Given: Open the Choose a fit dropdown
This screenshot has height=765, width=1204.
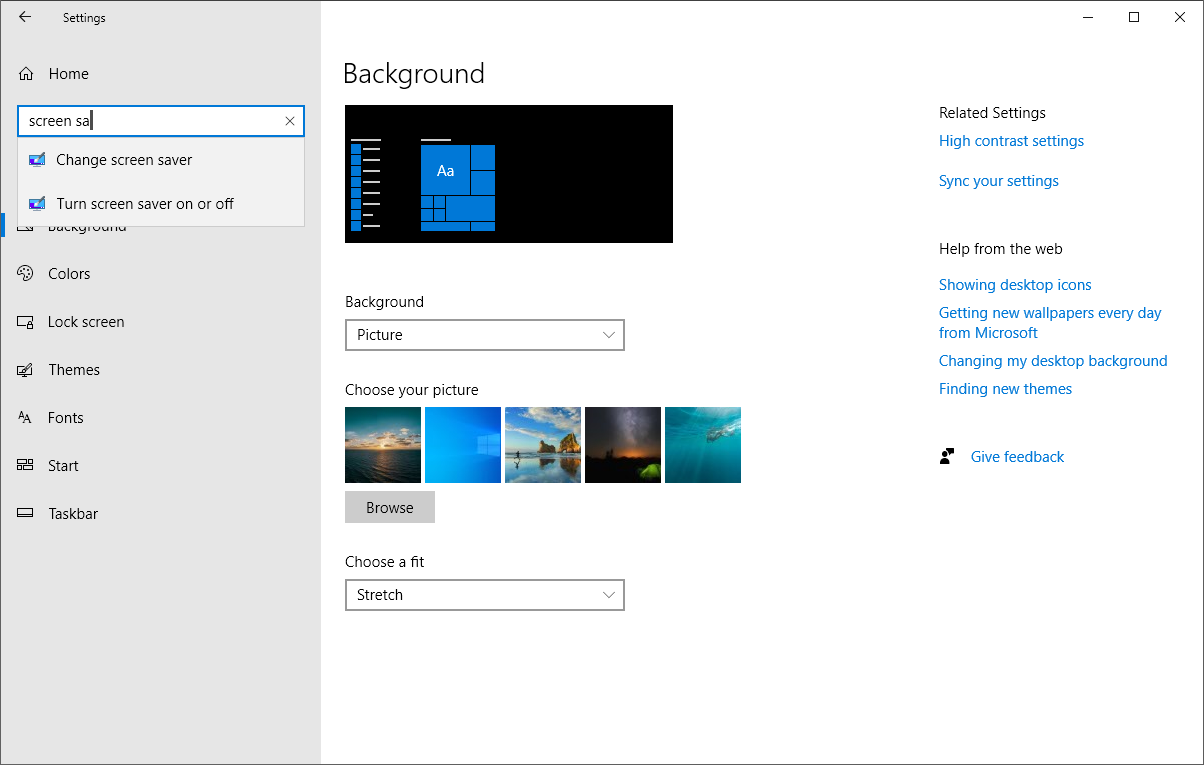Looking at the screenshot, I should click(484, 595).
